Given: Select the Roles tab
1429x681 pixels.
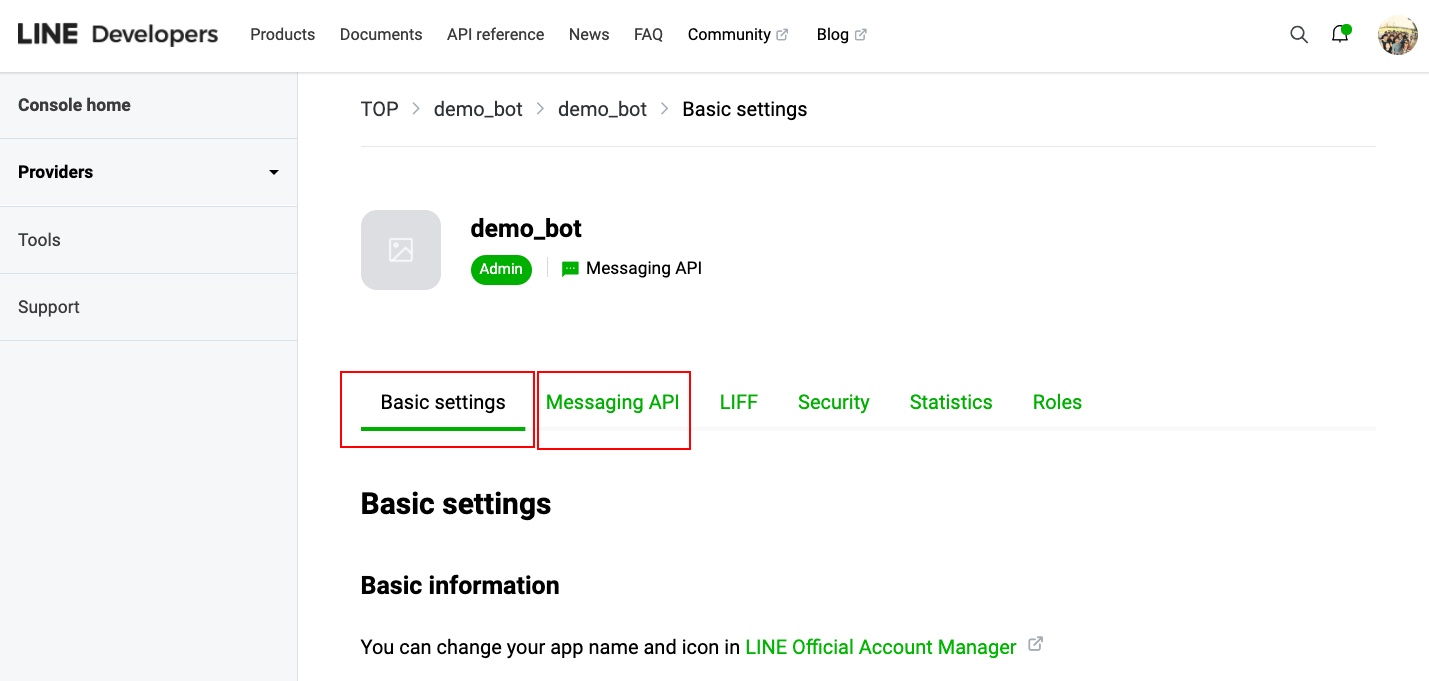Looking at the screenshot, I should 1057,403.
